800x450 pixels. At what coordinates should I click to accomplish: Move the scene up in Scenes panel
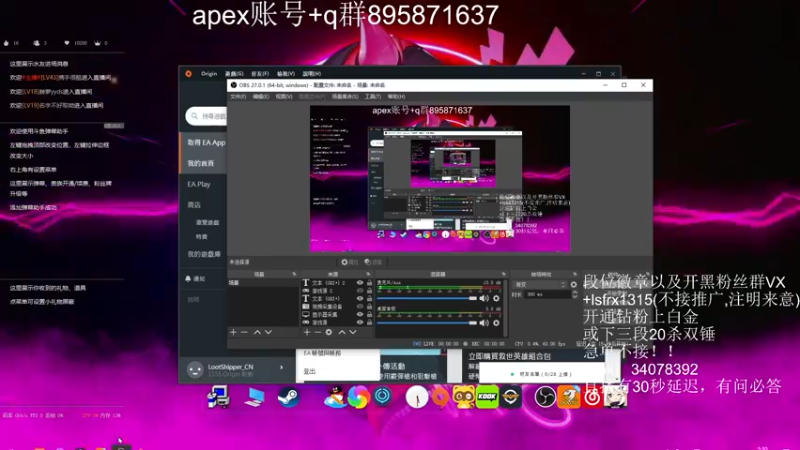pyautogui.click(x=257, y=332)
